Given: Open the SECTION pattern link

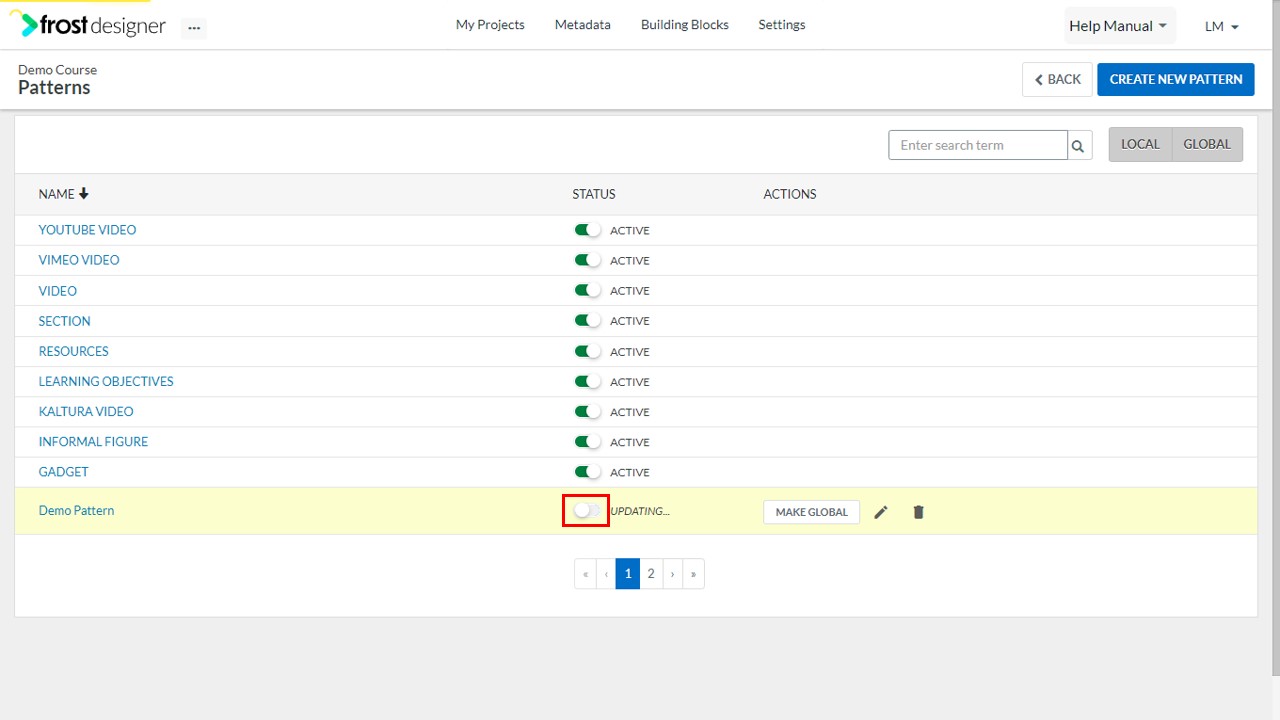Looking at the screenshot, I should tap(65, 320).
